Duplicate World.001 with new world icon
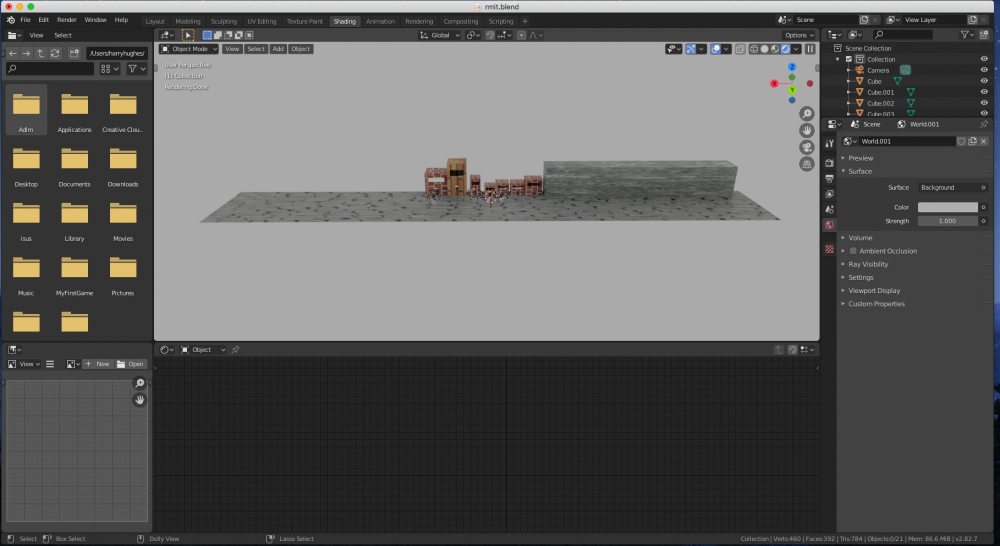Viewport: 1000px width, 546px height. click(x=972, y=141)
